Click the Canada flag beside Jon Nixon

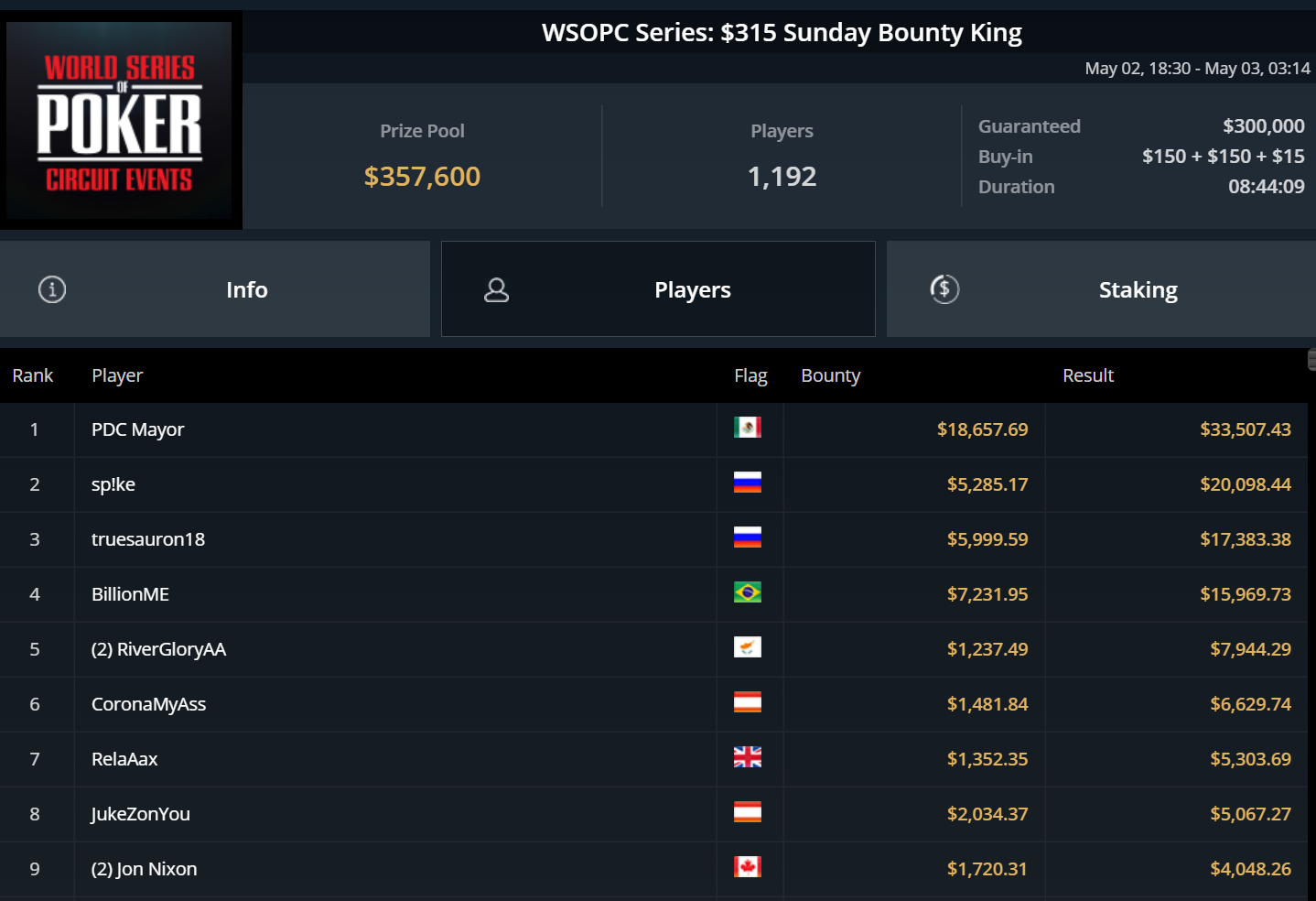[748, 867]
